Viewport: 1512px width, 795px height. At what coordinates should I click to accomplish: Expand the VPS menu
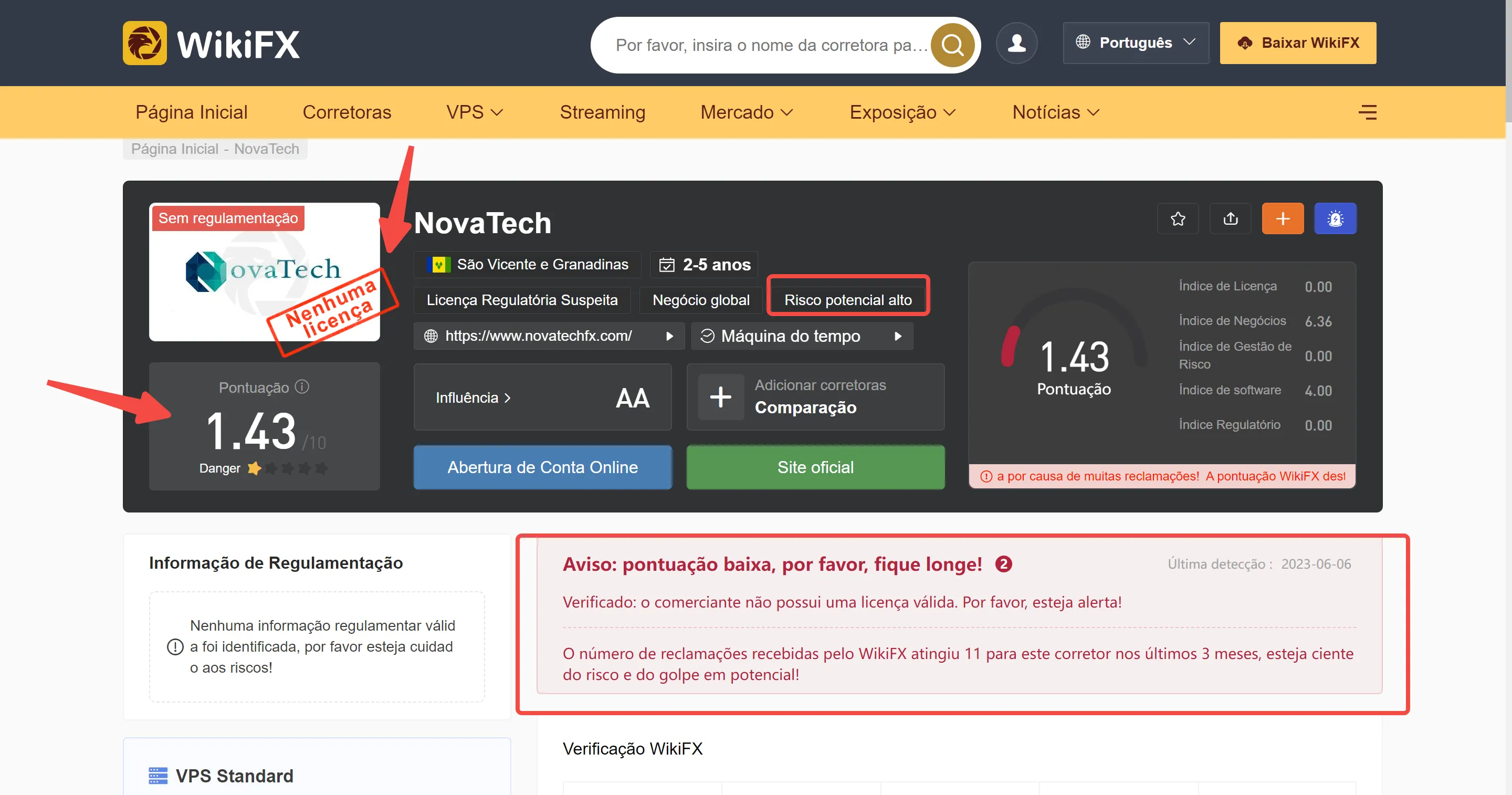[x=474, y=112]
